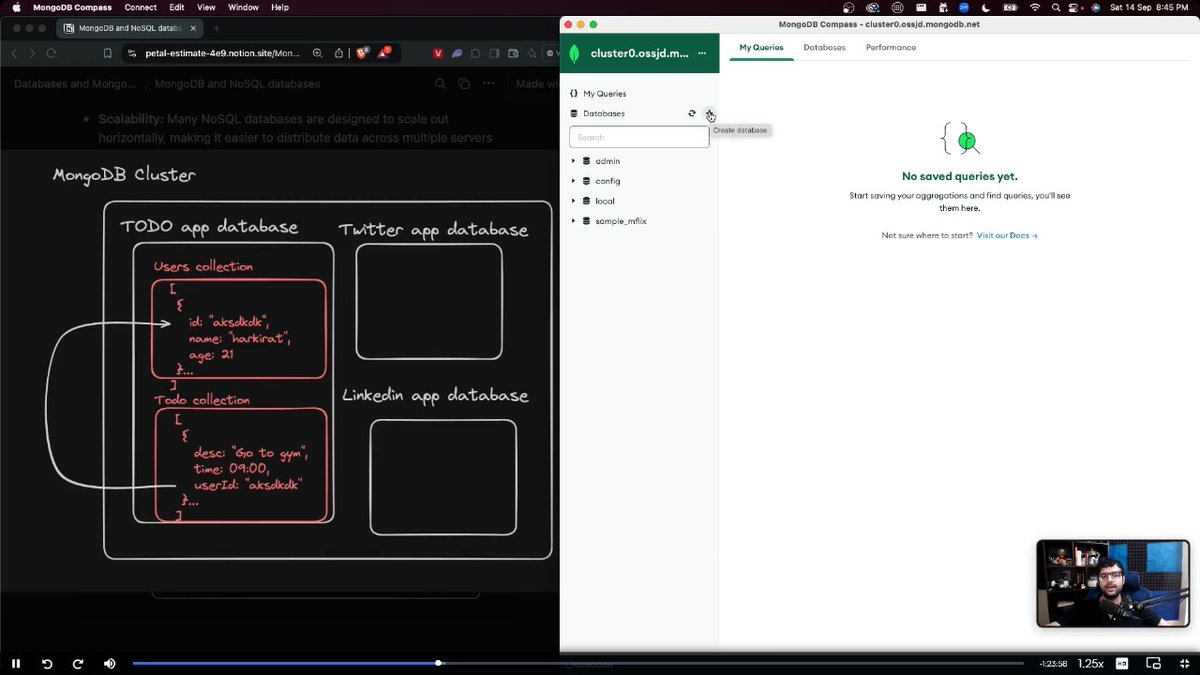The image size is (1200, 675).
Task: Reload the browser page
Action: (x=51, y=53)
